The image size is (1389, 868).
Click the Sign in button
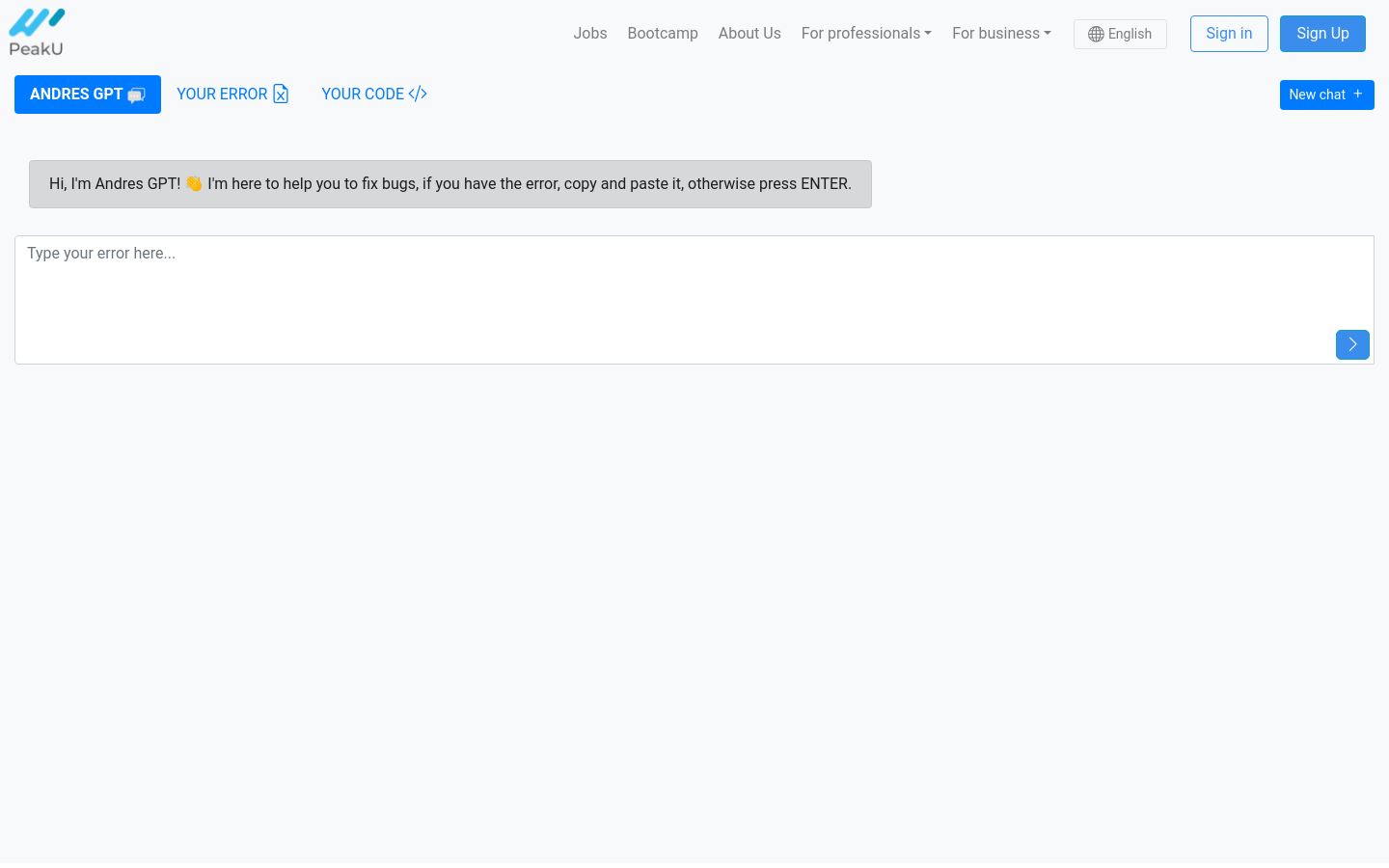(1228, 34)
